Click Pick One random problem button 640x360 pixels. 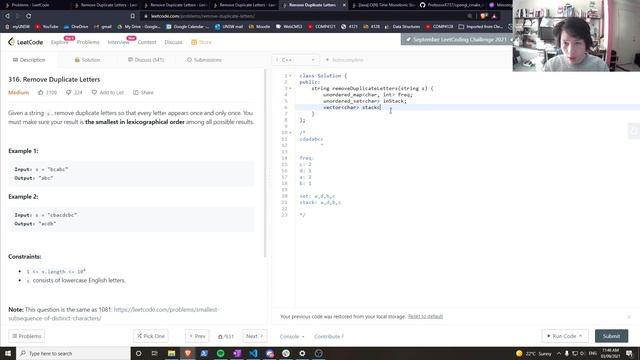coord(151,336)
